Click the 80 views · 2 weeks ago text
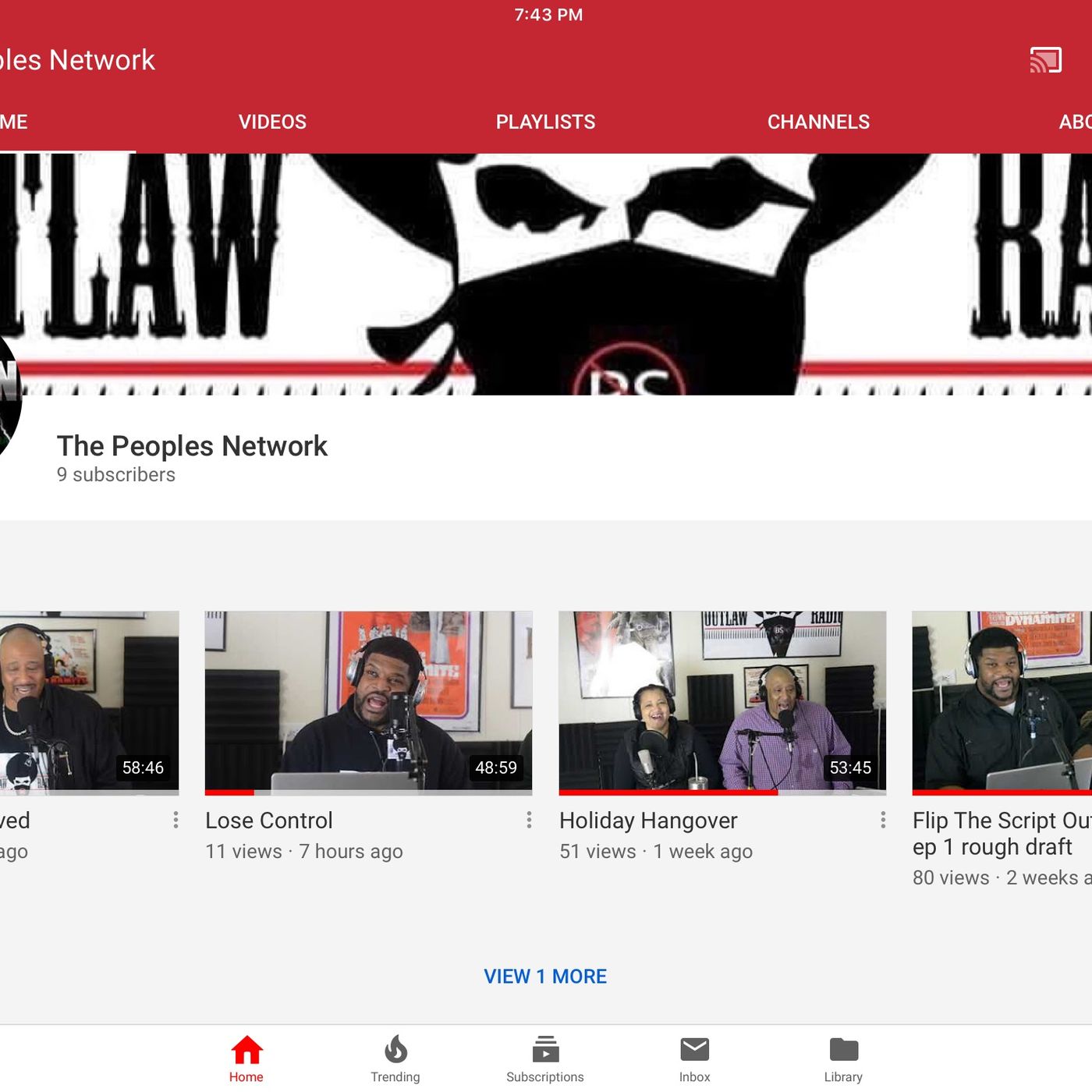The image size is (1092, 1092). coord(1002,878)
